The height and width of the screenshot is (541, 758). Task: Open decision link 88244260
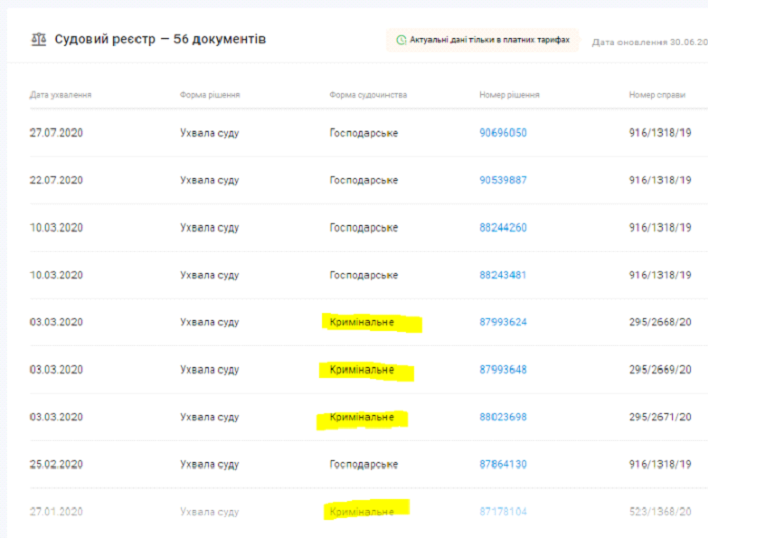pos(503,228)
